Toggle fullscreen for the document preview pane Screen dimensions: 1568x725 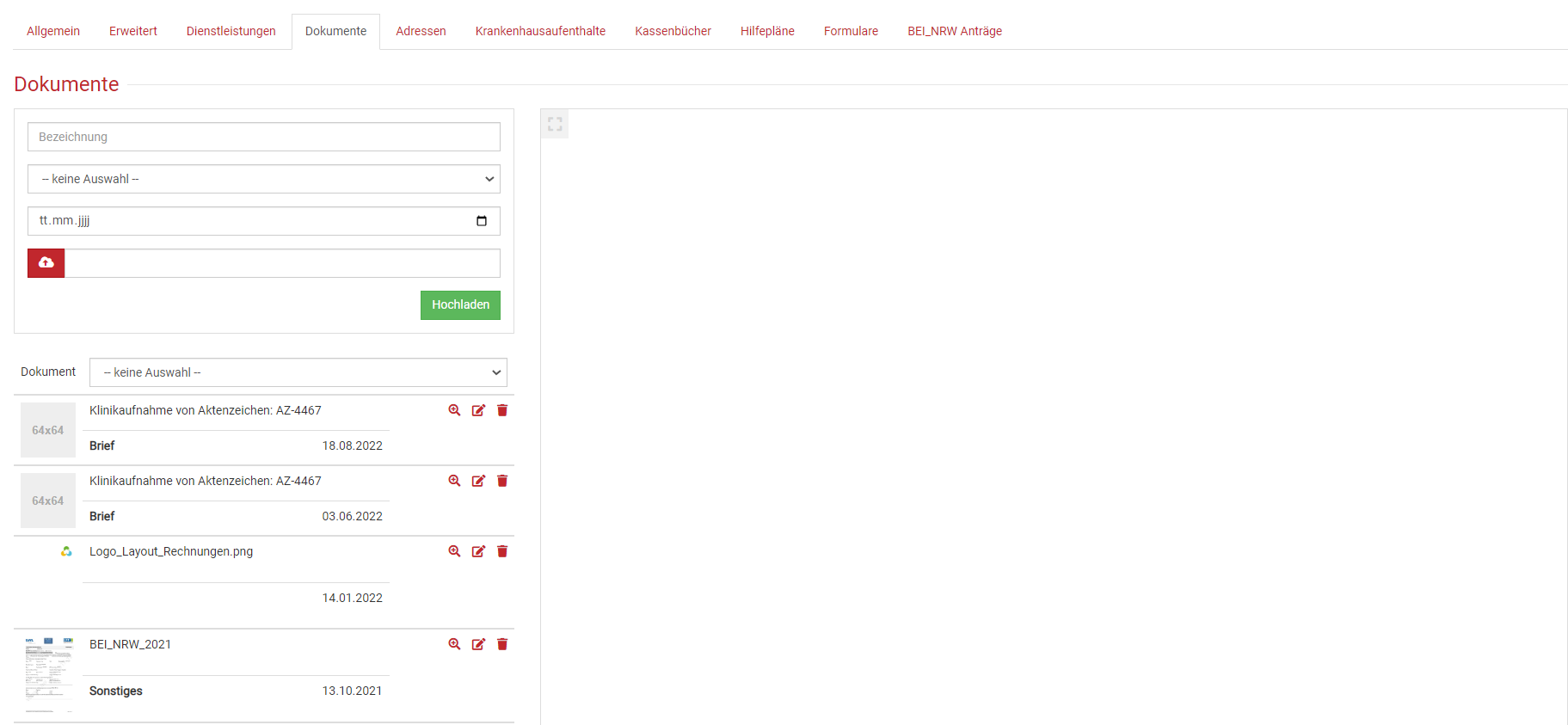click(x=555, y=124)
